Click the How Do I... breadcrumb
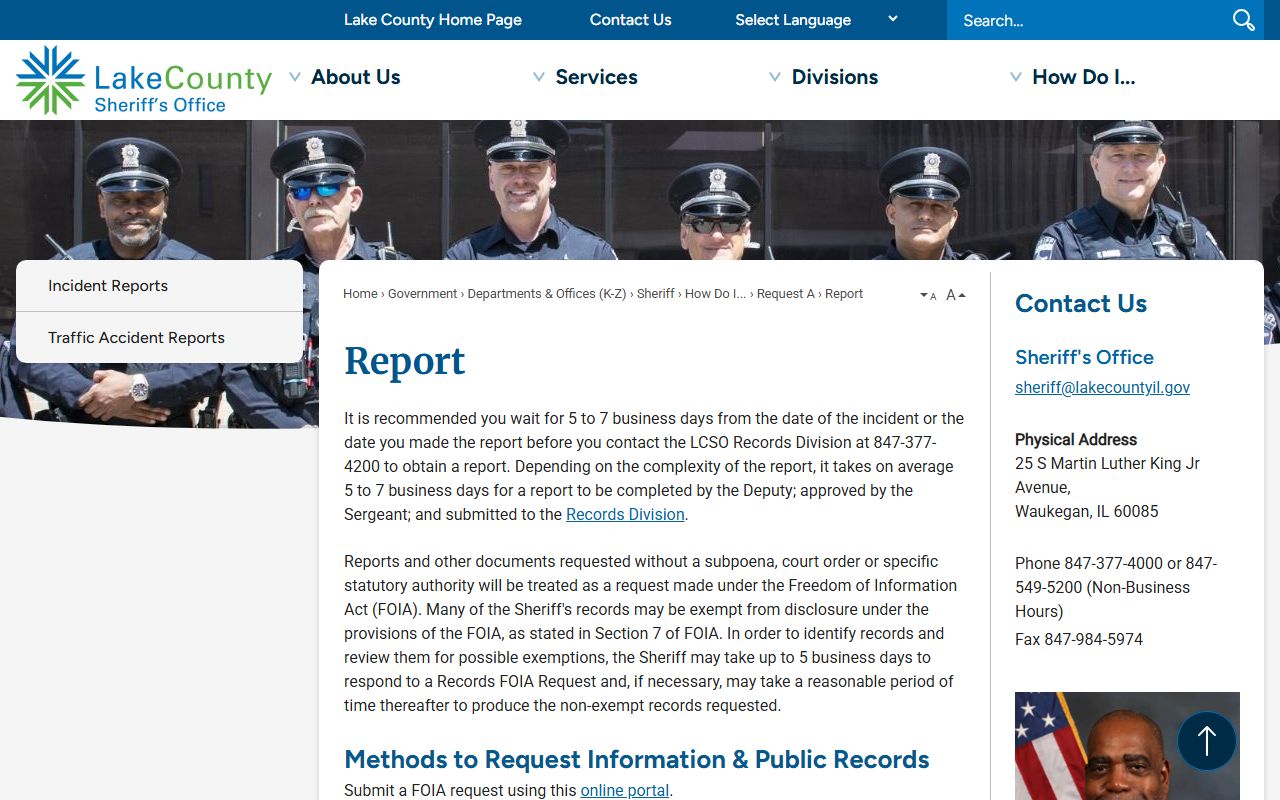This screenshot has height=800, width=1280. click(715, 294)
